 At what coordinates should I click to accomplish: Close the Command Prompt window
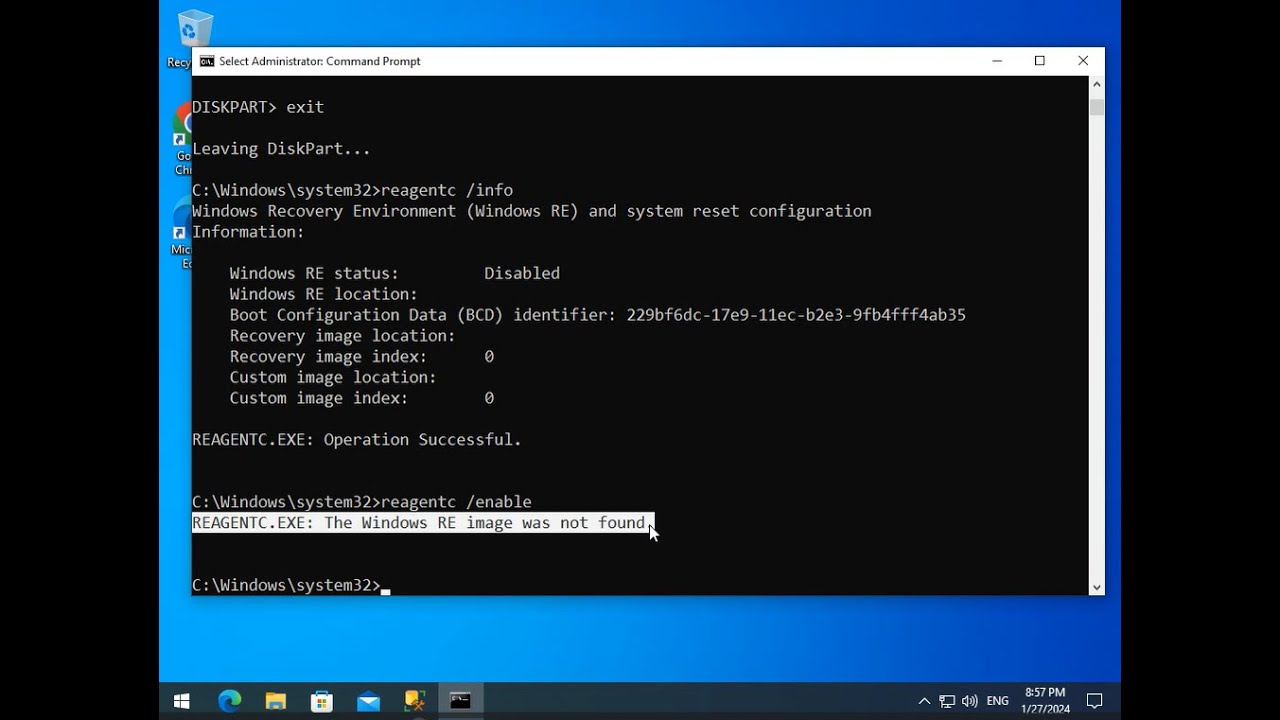click(x=1083, y=61)
